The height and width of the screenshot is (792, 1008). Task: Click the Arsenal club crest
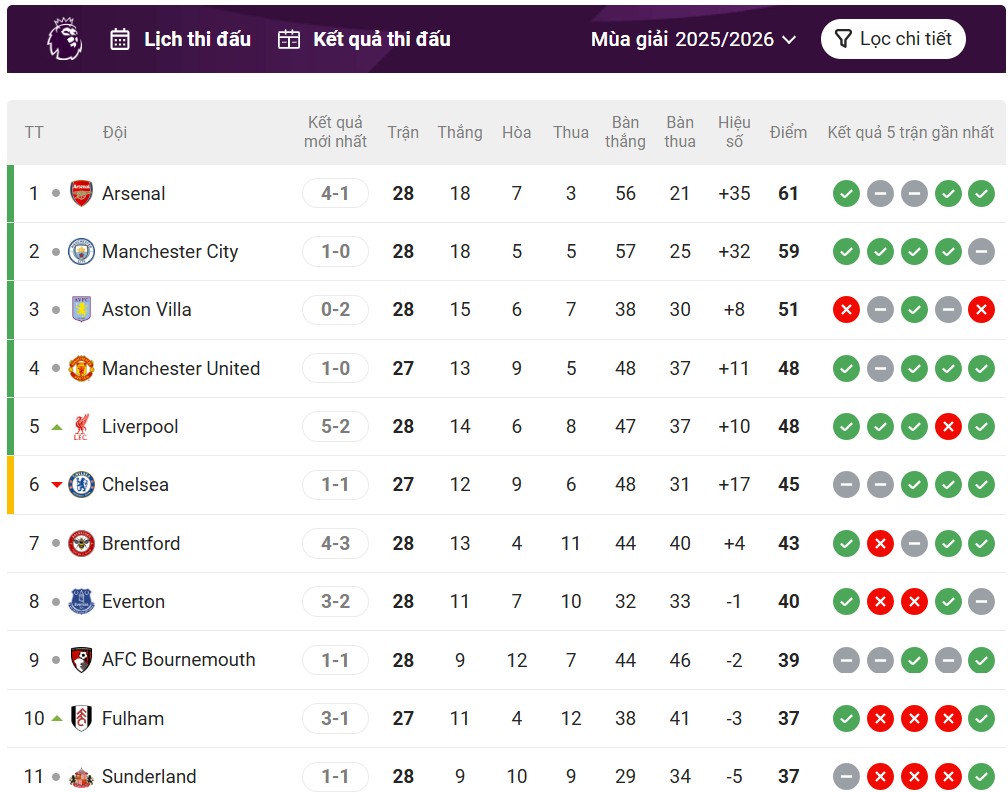click(81, 194)
